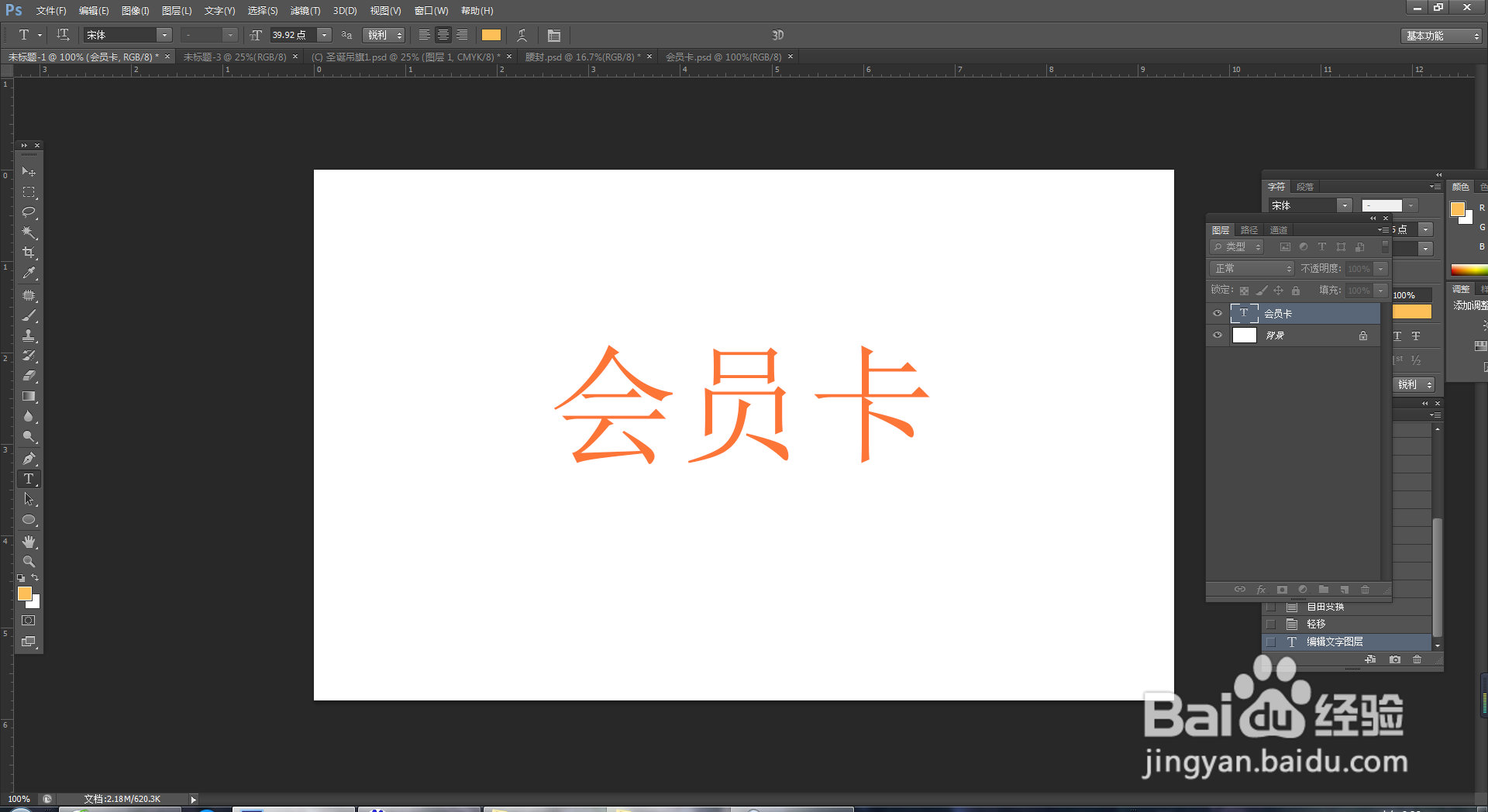Open the 滤镜 menu

point(305,10)
